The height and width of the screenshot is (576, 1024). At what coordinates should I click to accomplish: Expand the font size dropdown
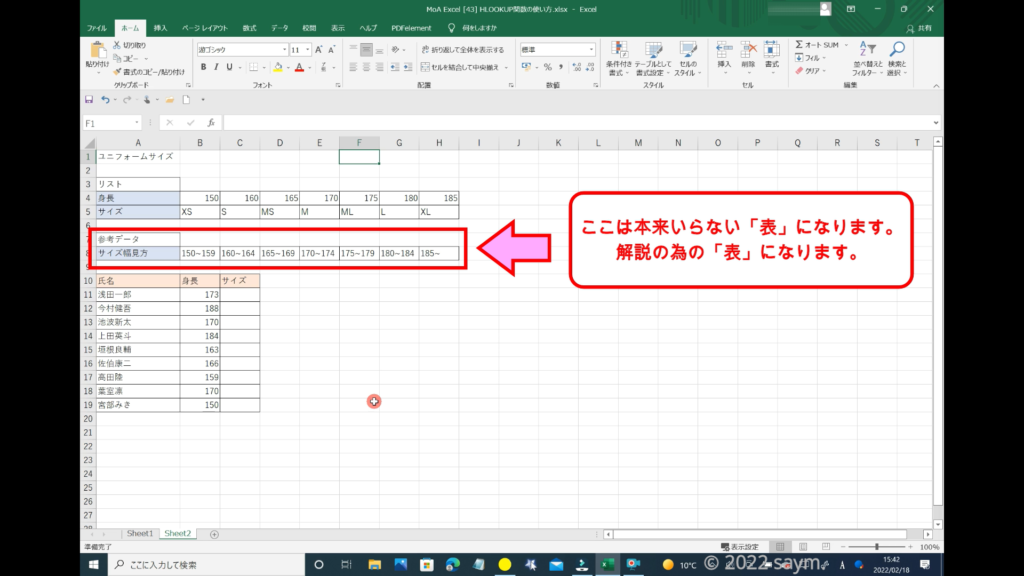click(x=307, y=49)
